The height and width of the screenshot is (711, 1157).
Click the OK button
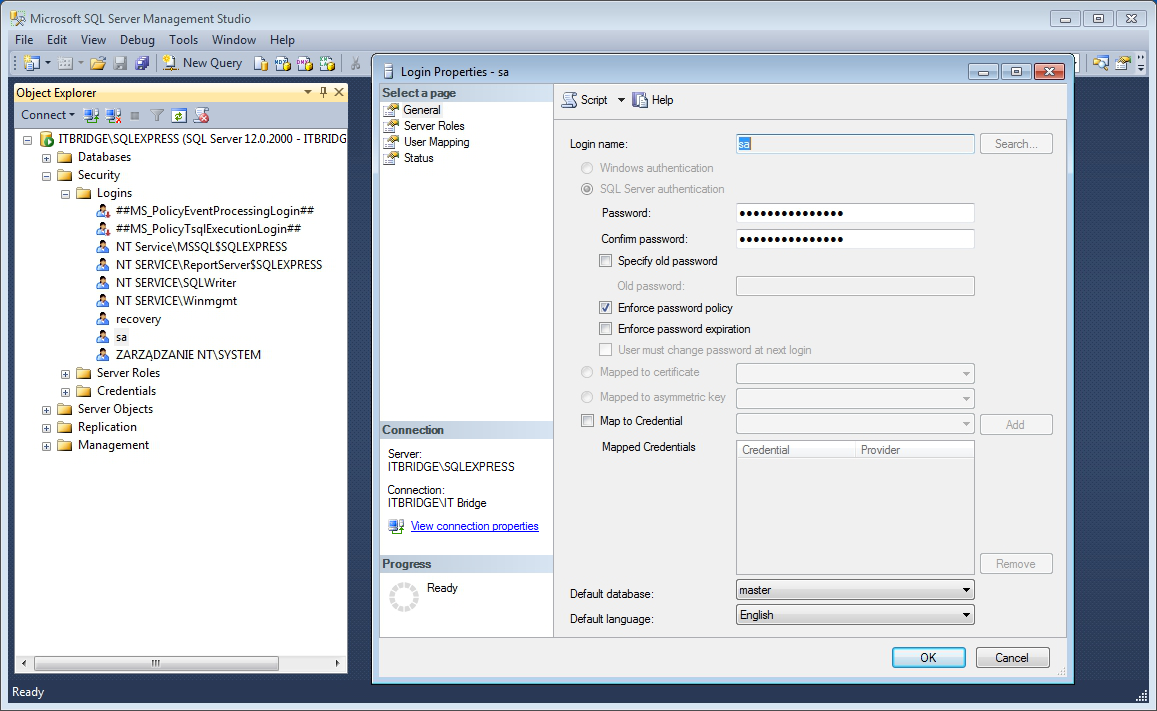coord(928,657)
